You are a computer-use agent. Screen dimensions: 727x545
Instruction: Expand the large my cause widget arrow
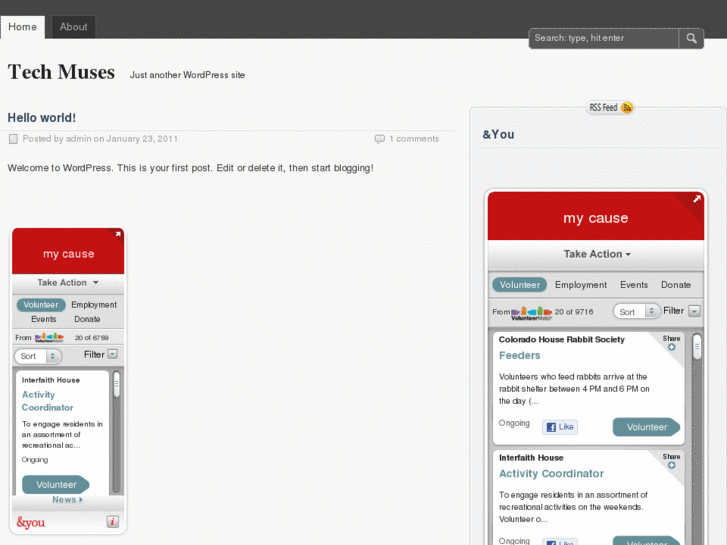pyautogui.click(x=696, y=199)
